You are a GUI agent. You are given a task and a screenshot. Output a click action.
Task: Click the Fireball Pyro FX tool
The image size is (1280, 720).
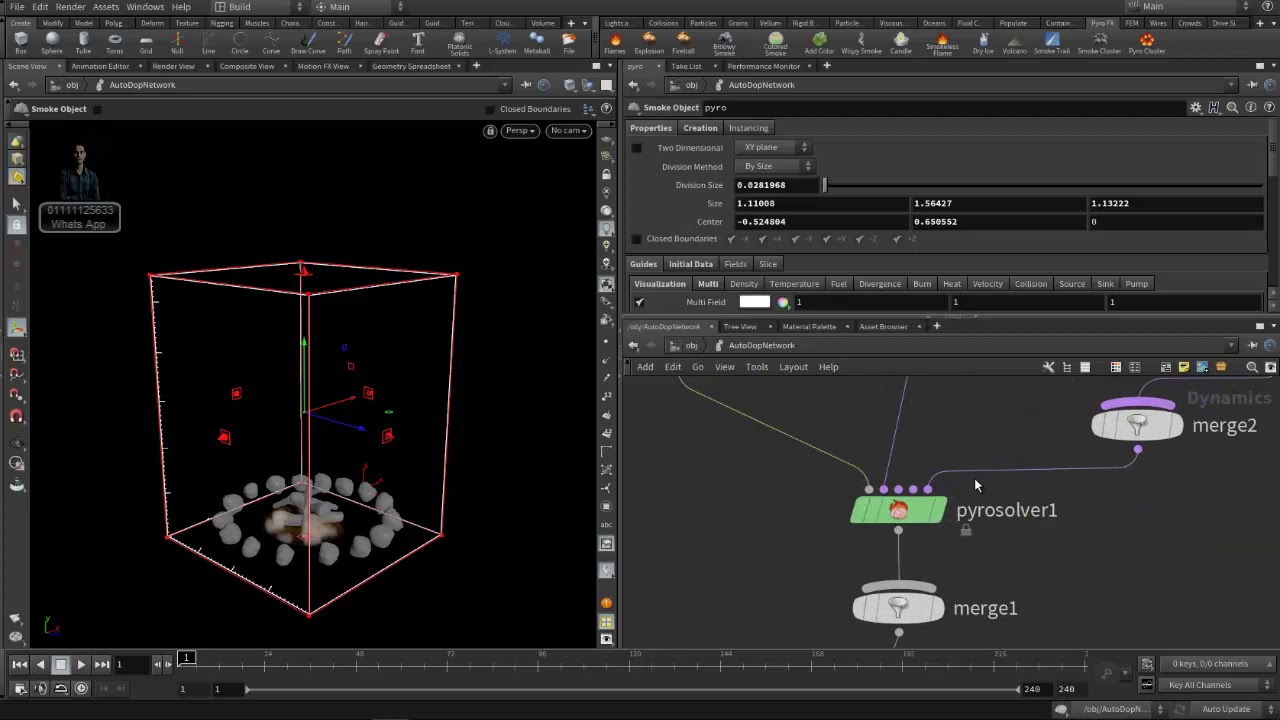click(683, 43)
